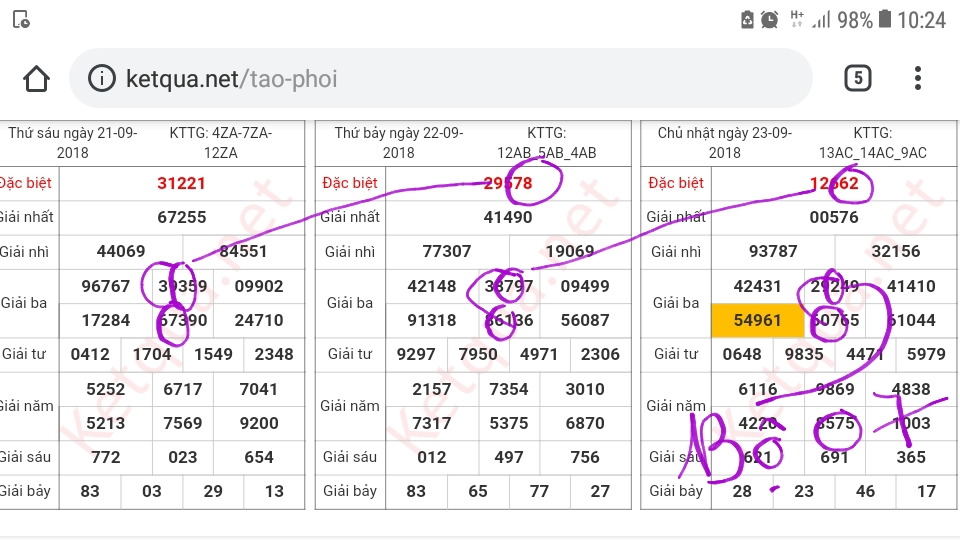Tap the alarm clock status icon
The height and width of the screenshot is (540, 960).
coord(769,19)
